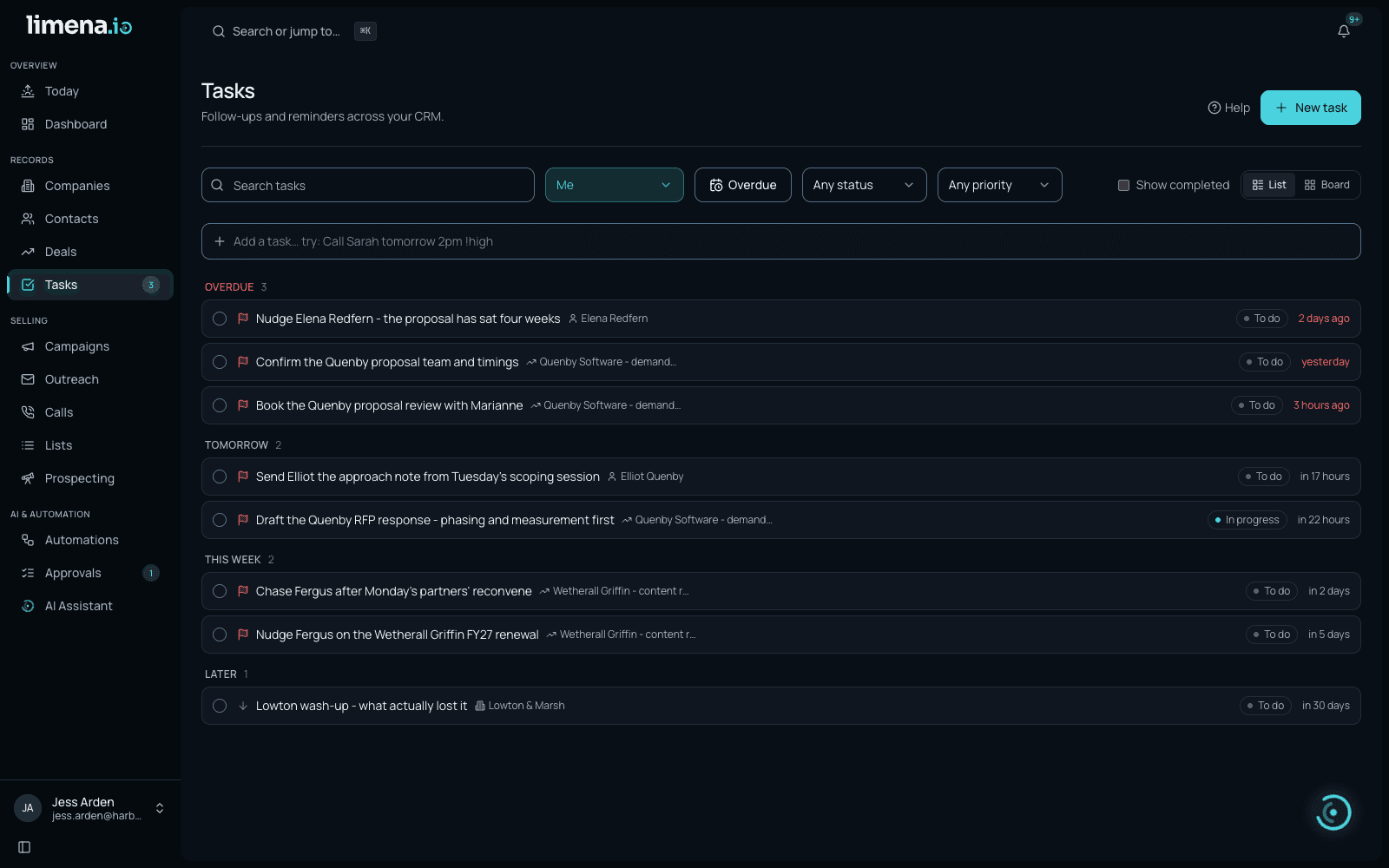The height and width of the screenshot is (868, 1389).
Task: Change status of Draft Quenby RFP In progress
Action: 1247,520
